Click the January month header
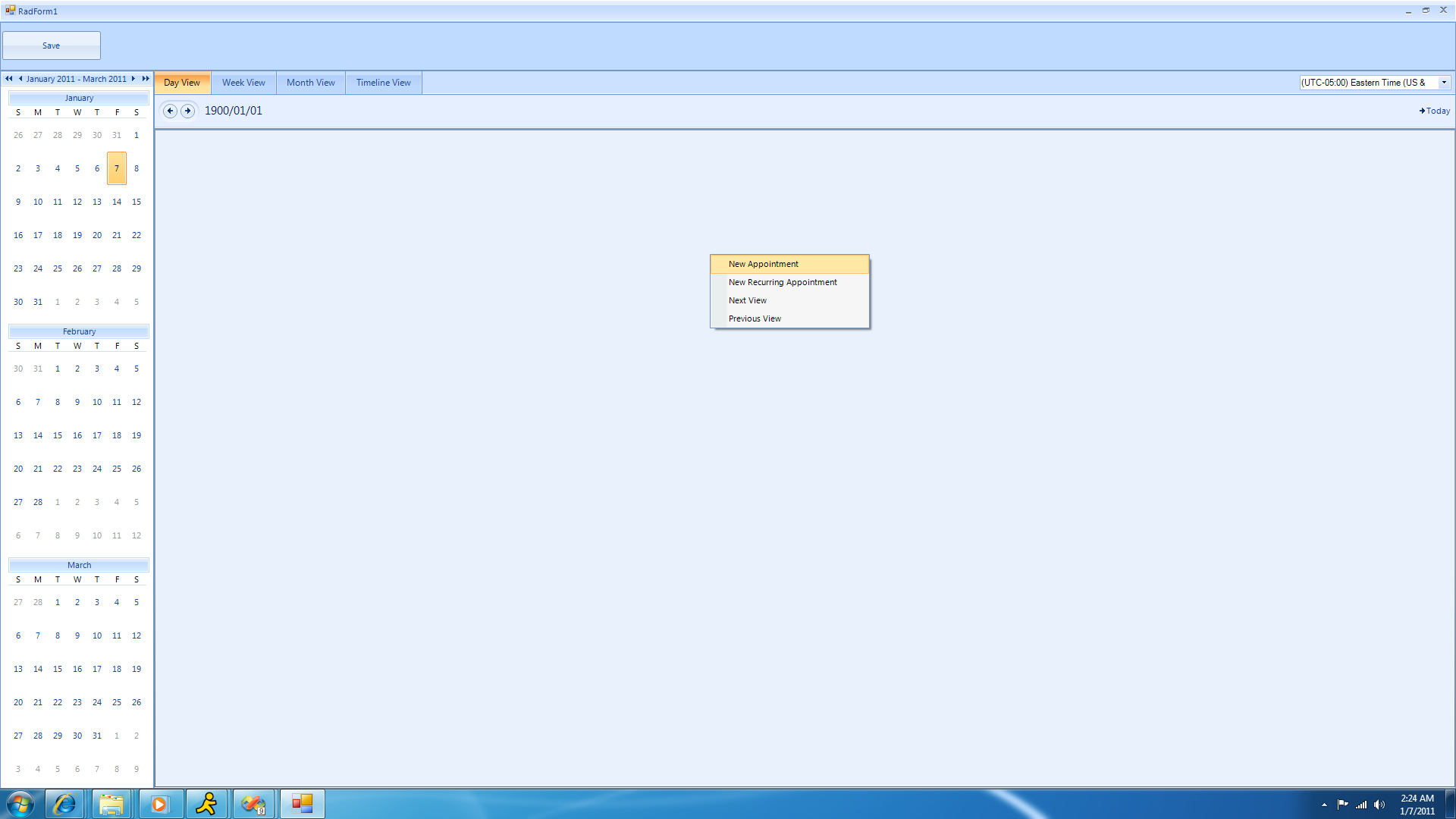Image resolution: width=1456 pixels, height=819 pixels. (x=79, y=98)
